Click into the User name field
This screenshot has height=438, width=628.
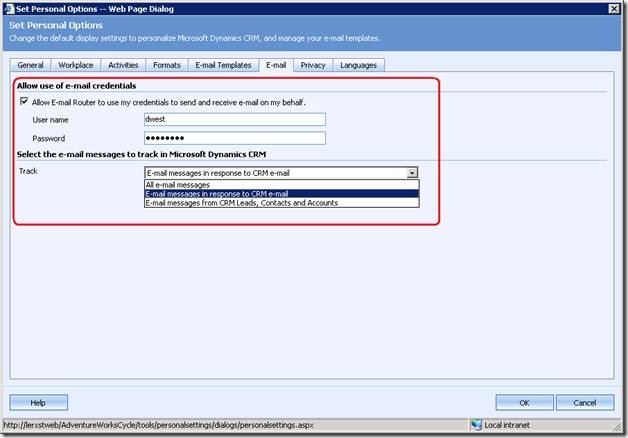coord(235,119)
